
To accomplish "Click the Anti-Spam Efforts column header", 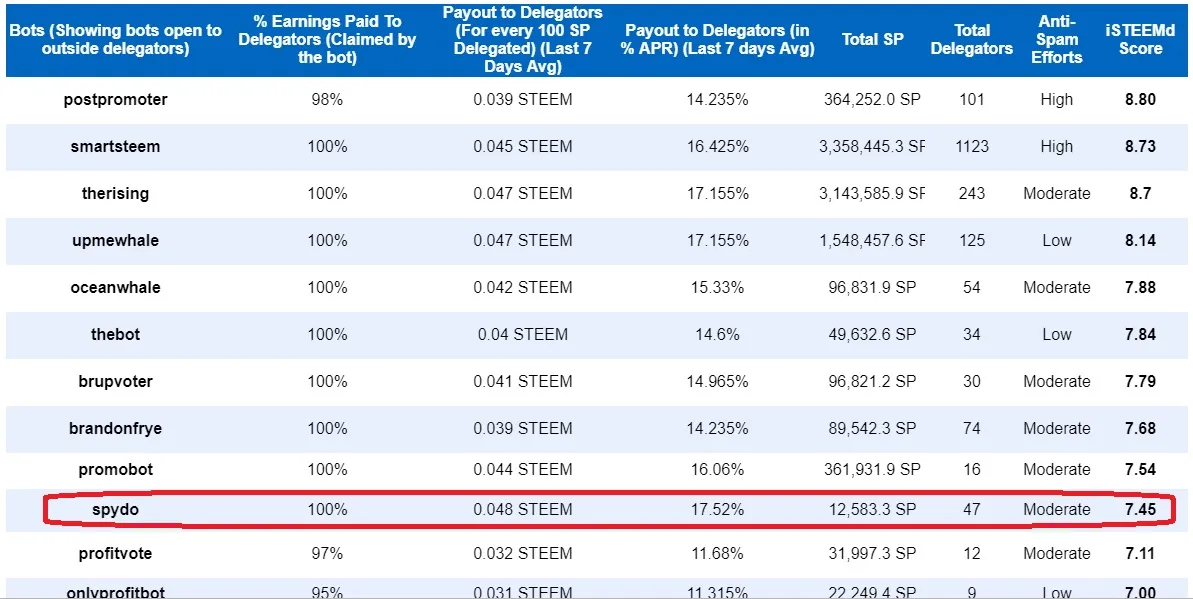I will click(x=1057, y=40).
